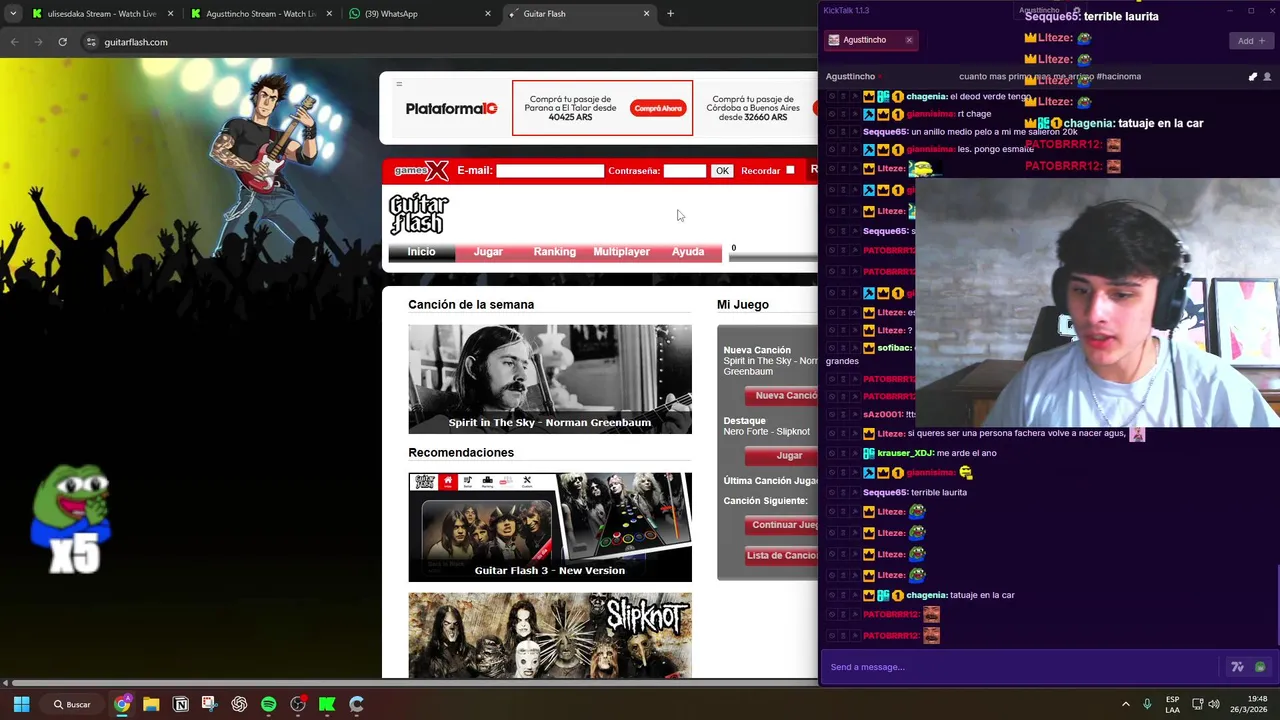
Task: Open the Slipknot recommendation thumbnail
Action: [x=550, y=635]
